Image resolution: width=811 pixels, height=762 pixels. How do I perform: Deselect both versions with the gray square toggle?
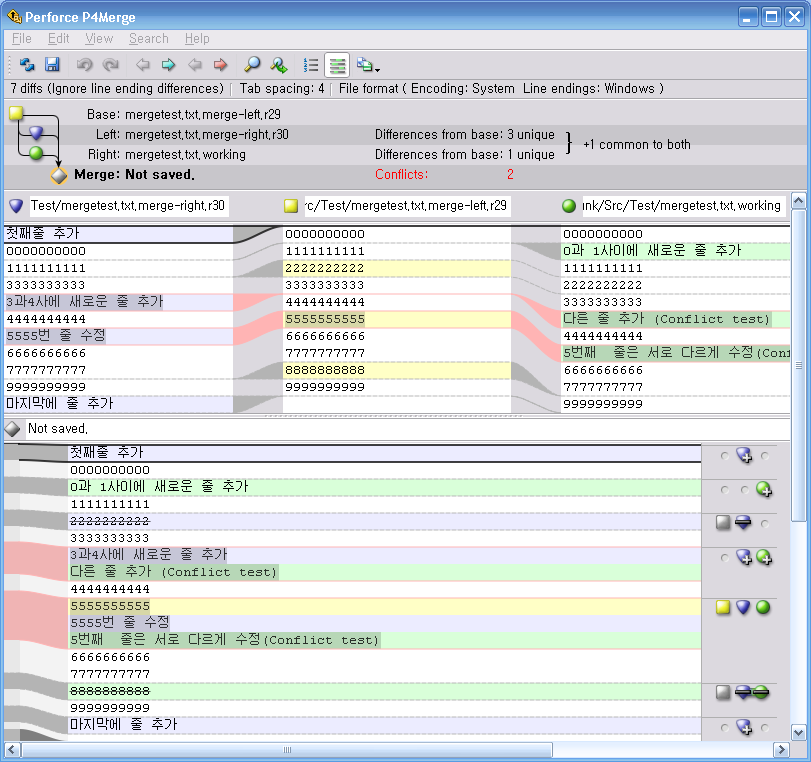pyautogui.click(x=722, y=522)
